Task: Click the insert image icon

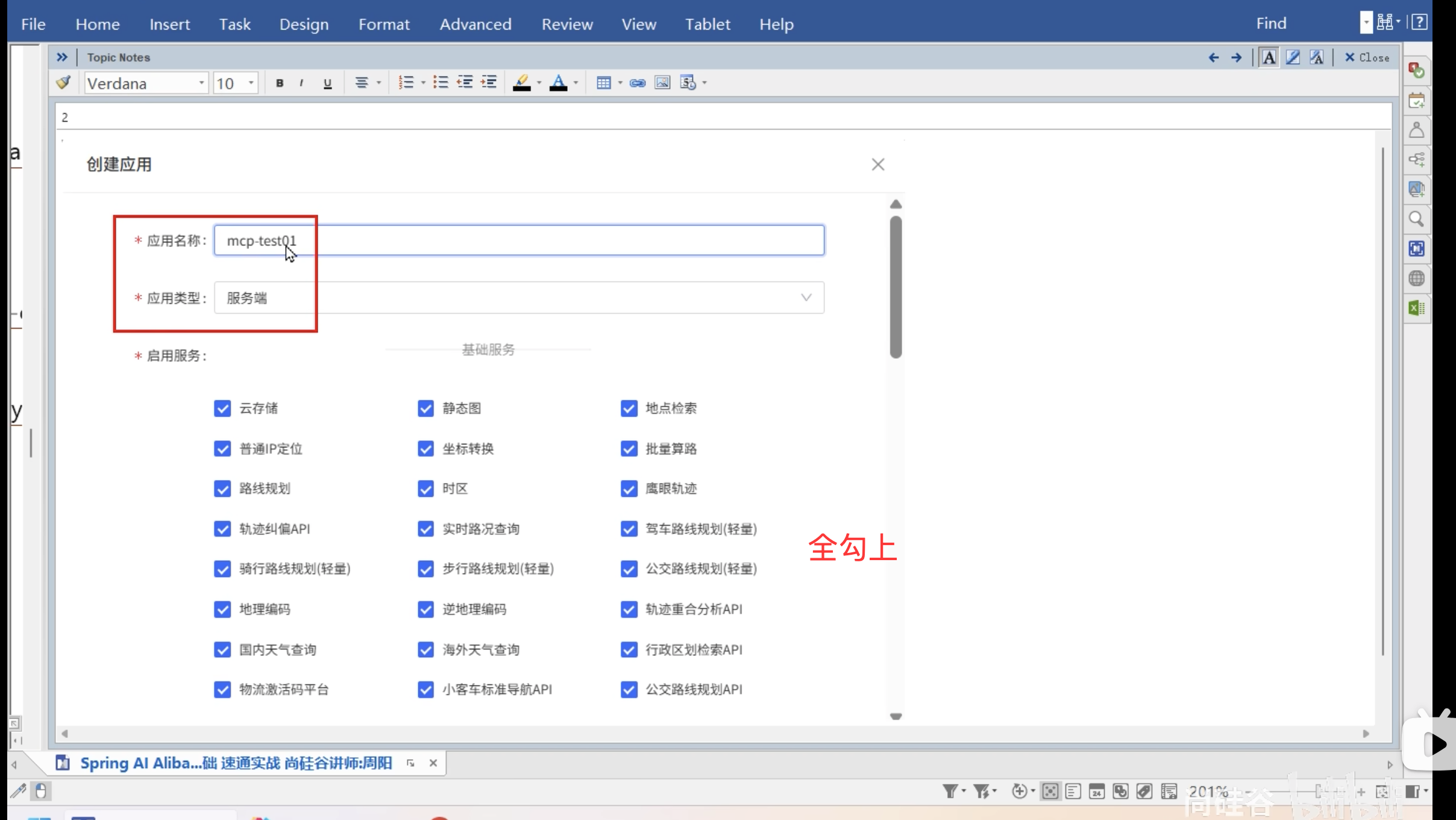Action: coord(662,83)
